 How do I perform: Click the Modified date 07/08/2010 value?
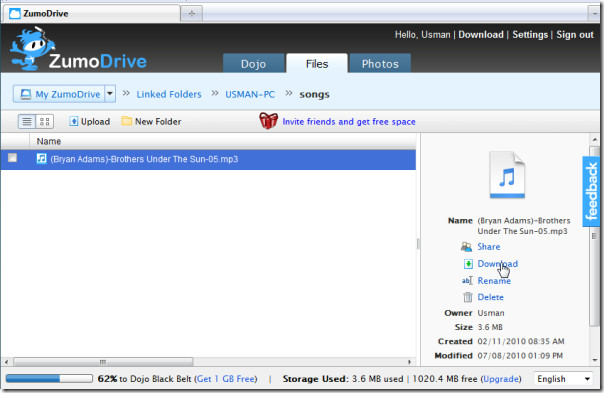pos(520,356)
